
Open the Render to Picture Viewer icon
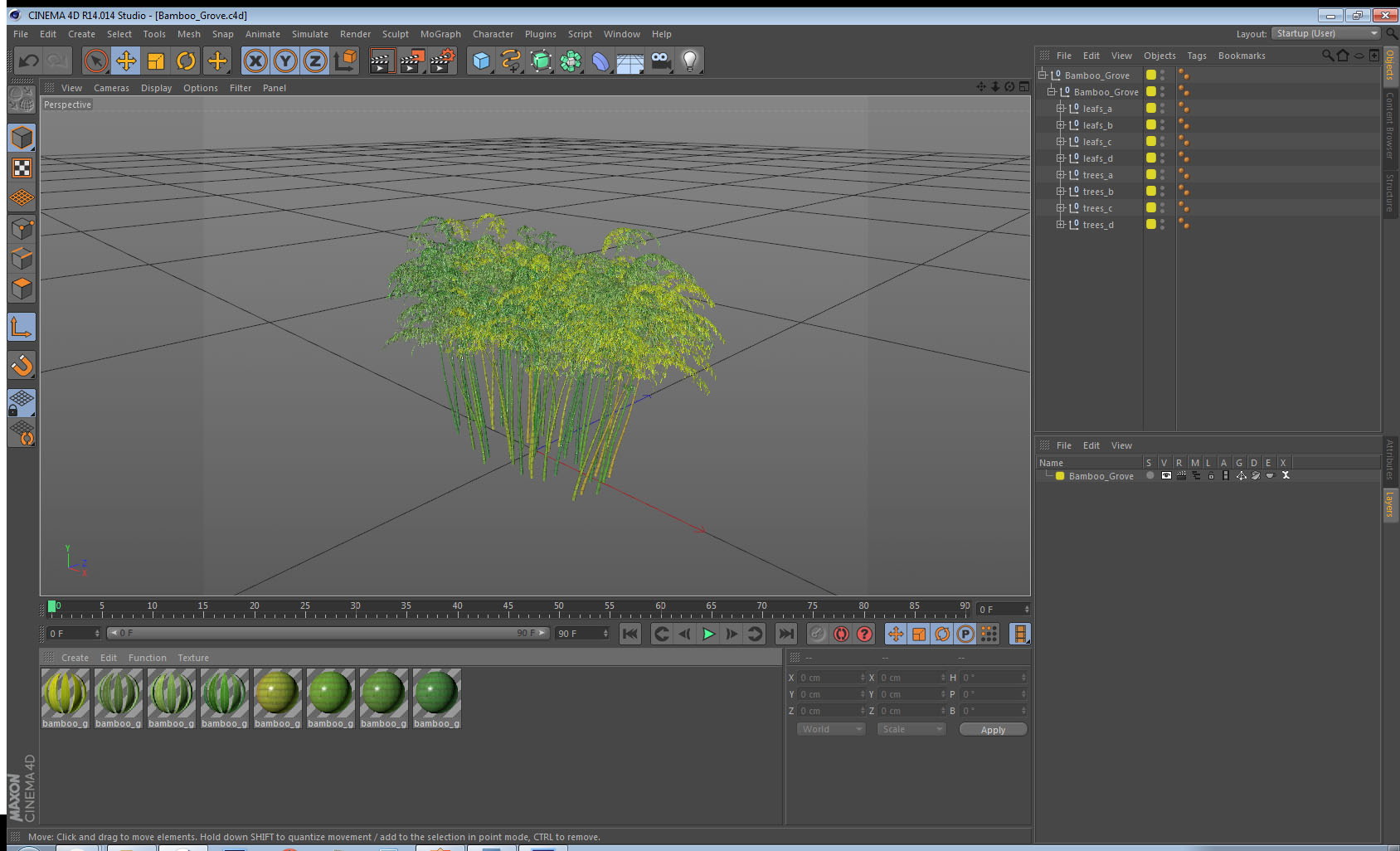[411, 61]
